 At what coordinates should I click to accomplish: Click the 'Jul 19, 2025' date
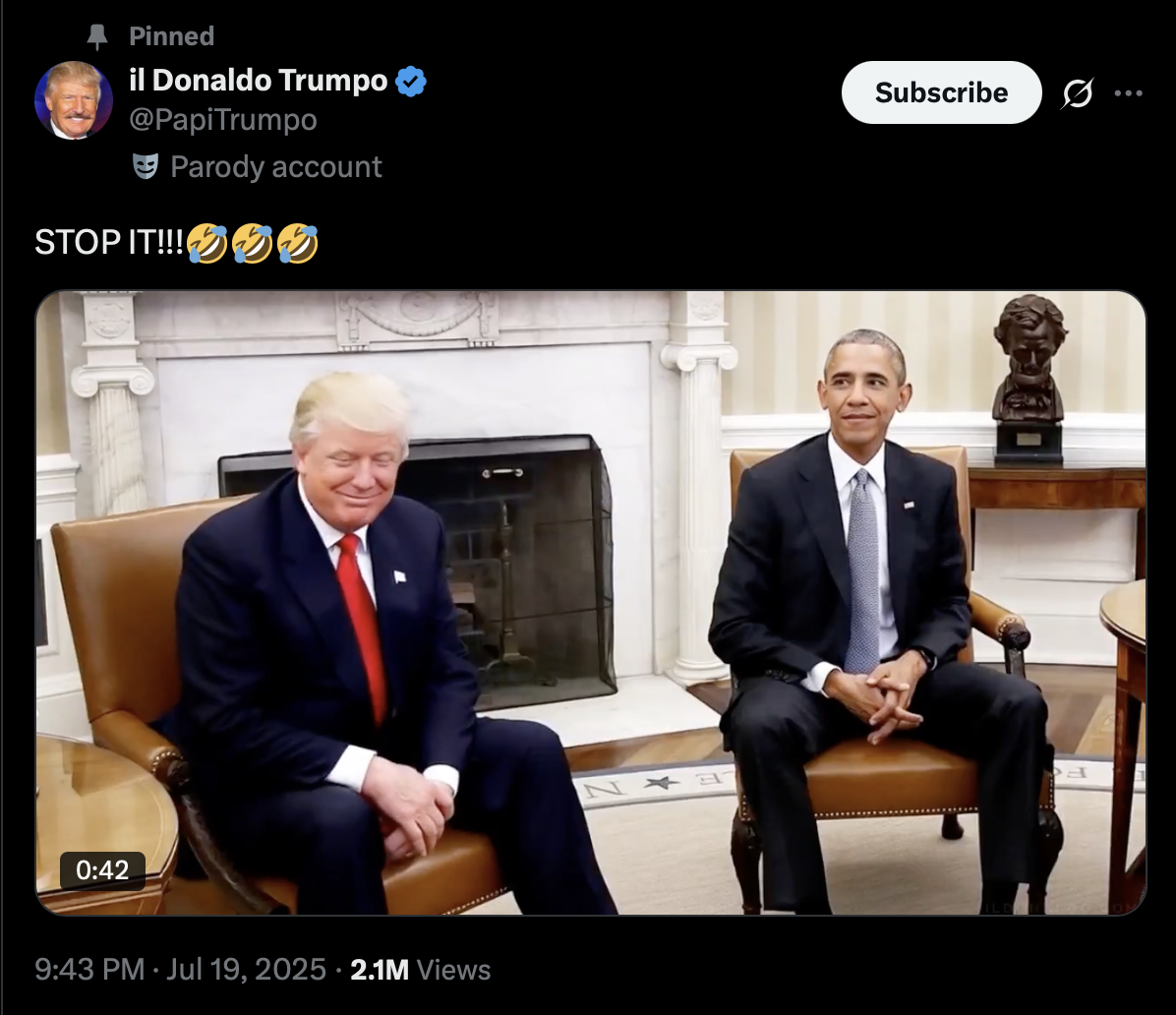click(246, 969)
